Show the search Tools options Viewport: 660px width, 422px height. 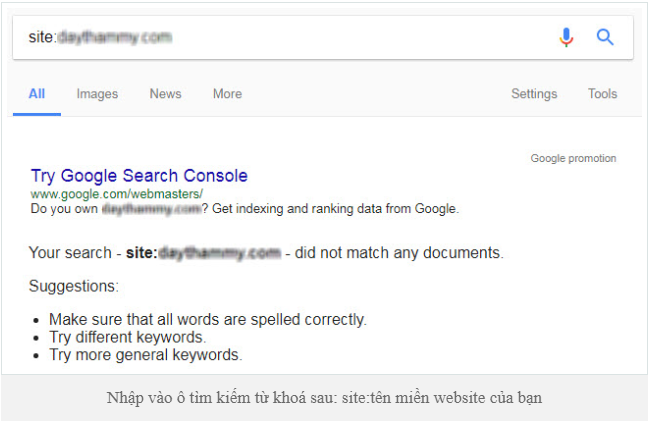tap(602, 94)
